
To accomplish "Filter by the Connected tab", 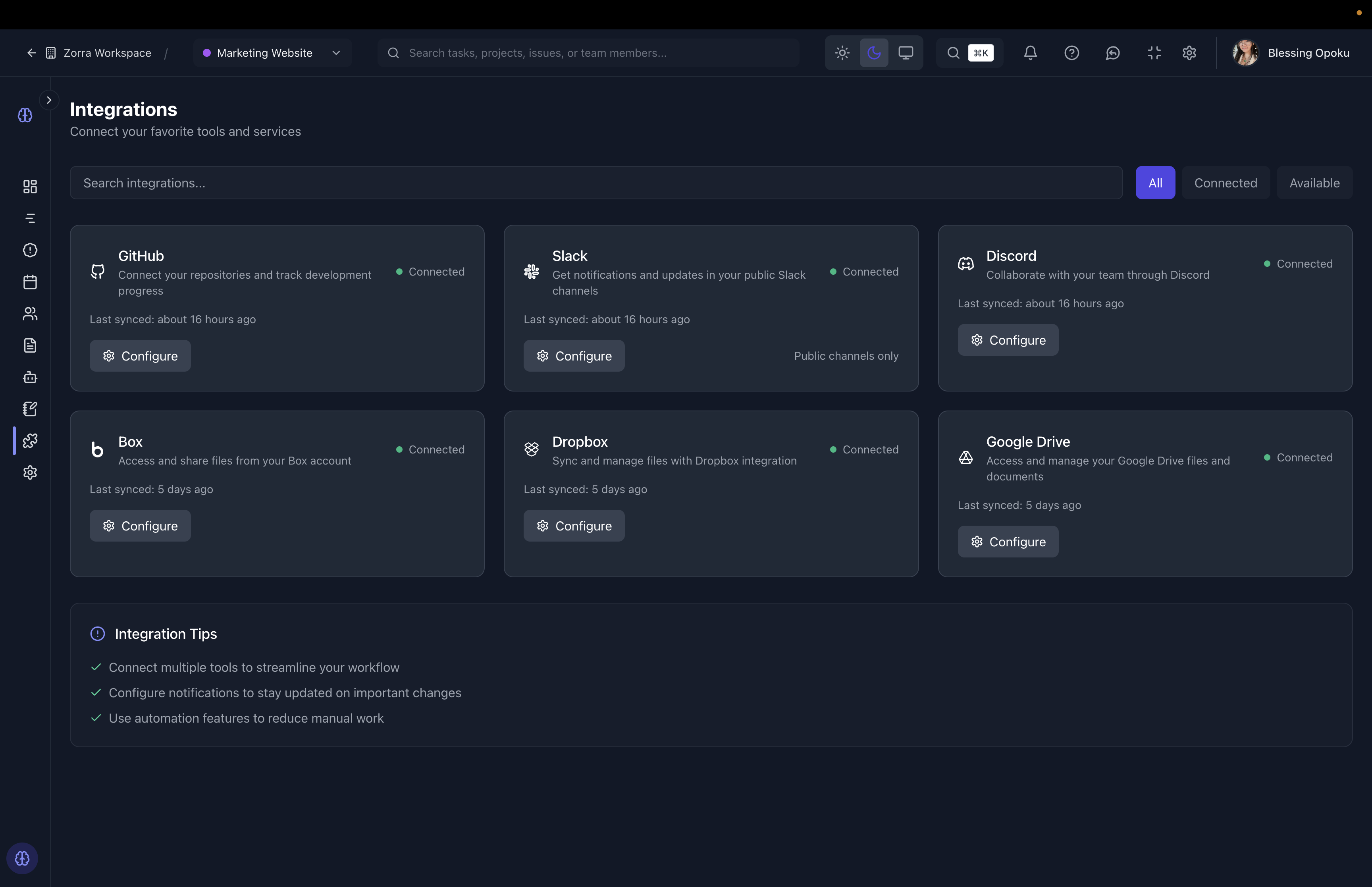I will point(1225,183).
